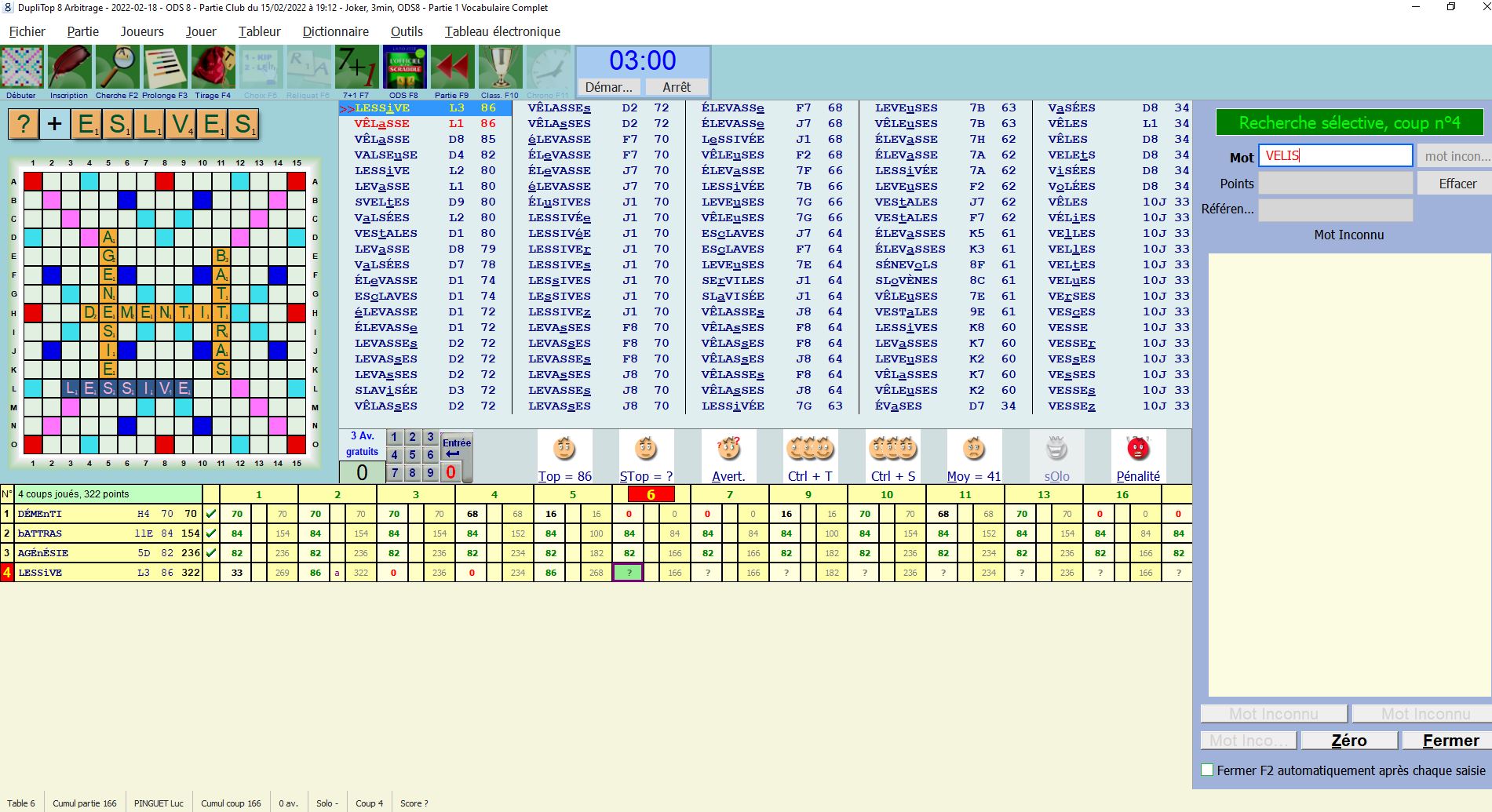Click the joker '?' tile in rack

(x=24, y=124)
